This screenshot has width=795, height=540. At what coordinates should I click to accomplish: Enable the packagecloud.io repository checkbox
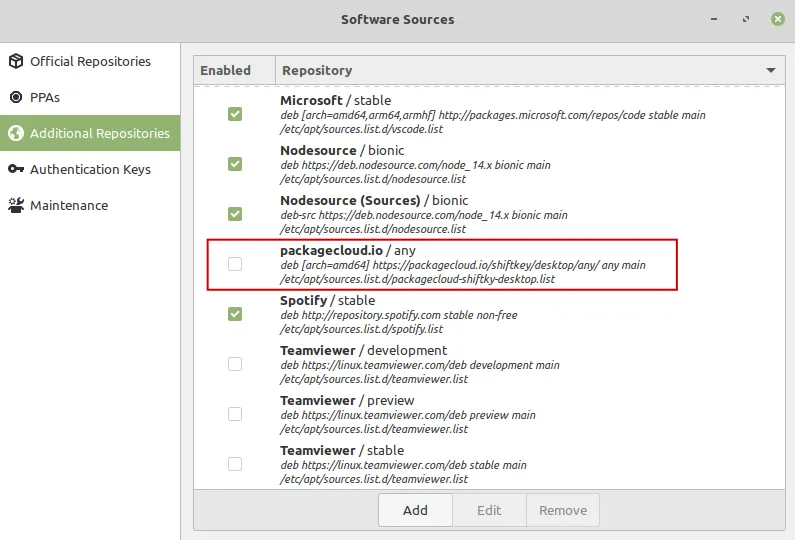[235, 264]
